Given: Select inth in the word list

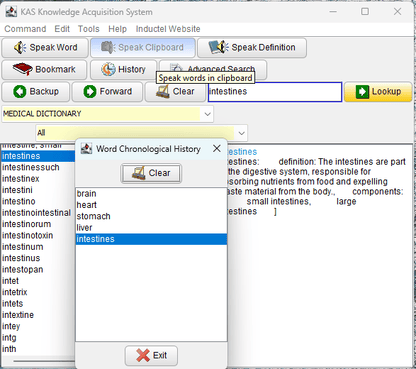Looking at the screenshot, I should (x=38, y=349).
